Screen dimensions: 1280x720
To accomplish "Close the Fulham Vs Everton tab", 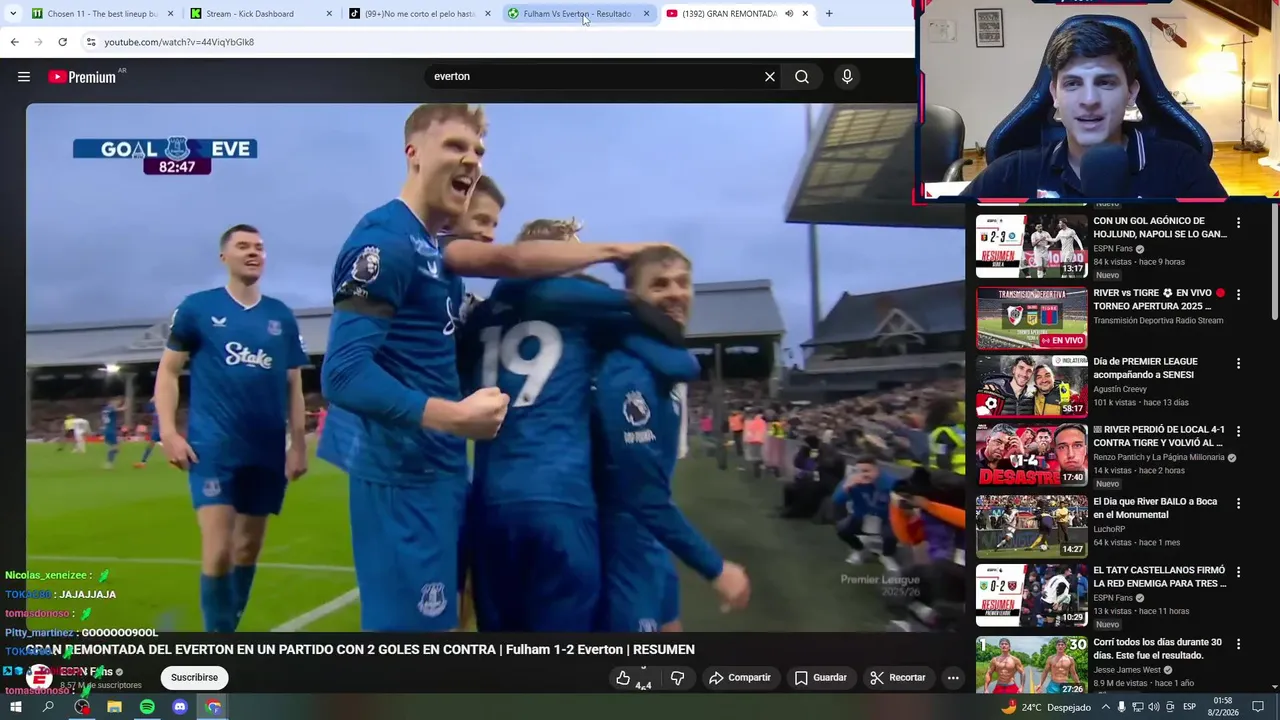I will (646, 14).
